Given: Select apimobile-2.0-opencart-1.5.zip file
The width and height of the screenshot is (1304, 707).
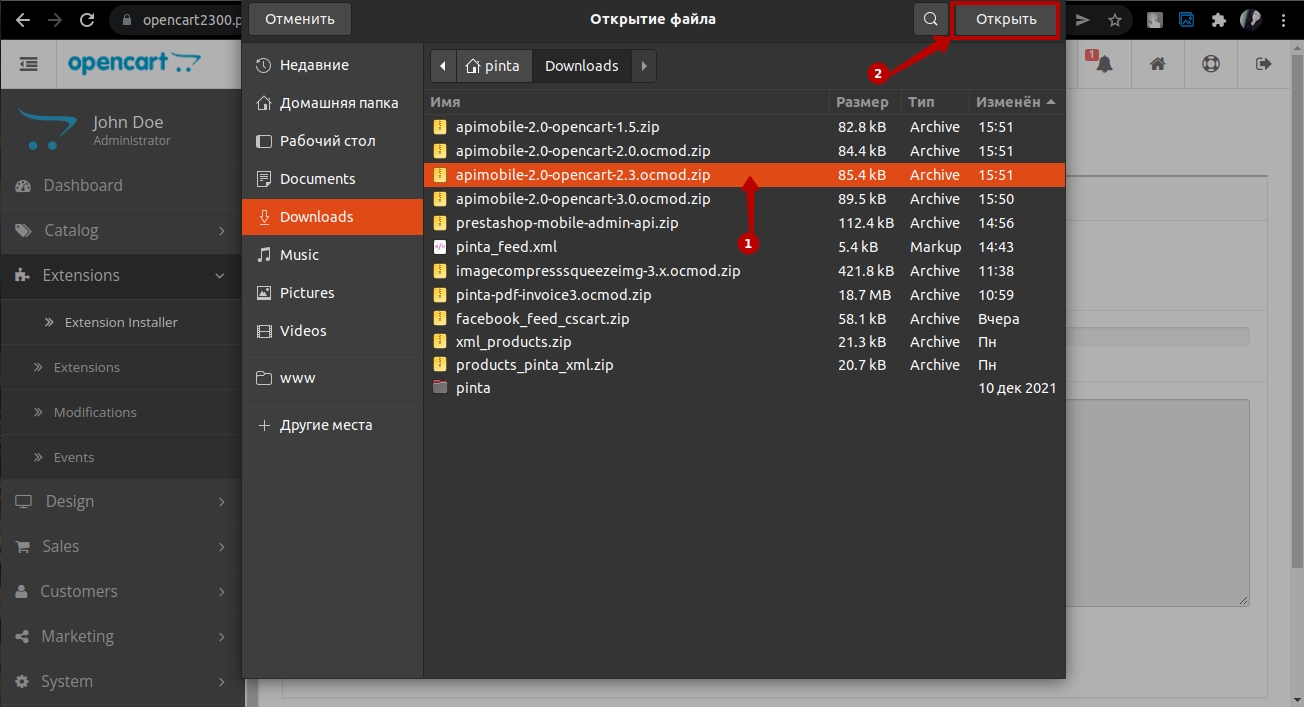Looking at the screenshot, I should point(744,127).
